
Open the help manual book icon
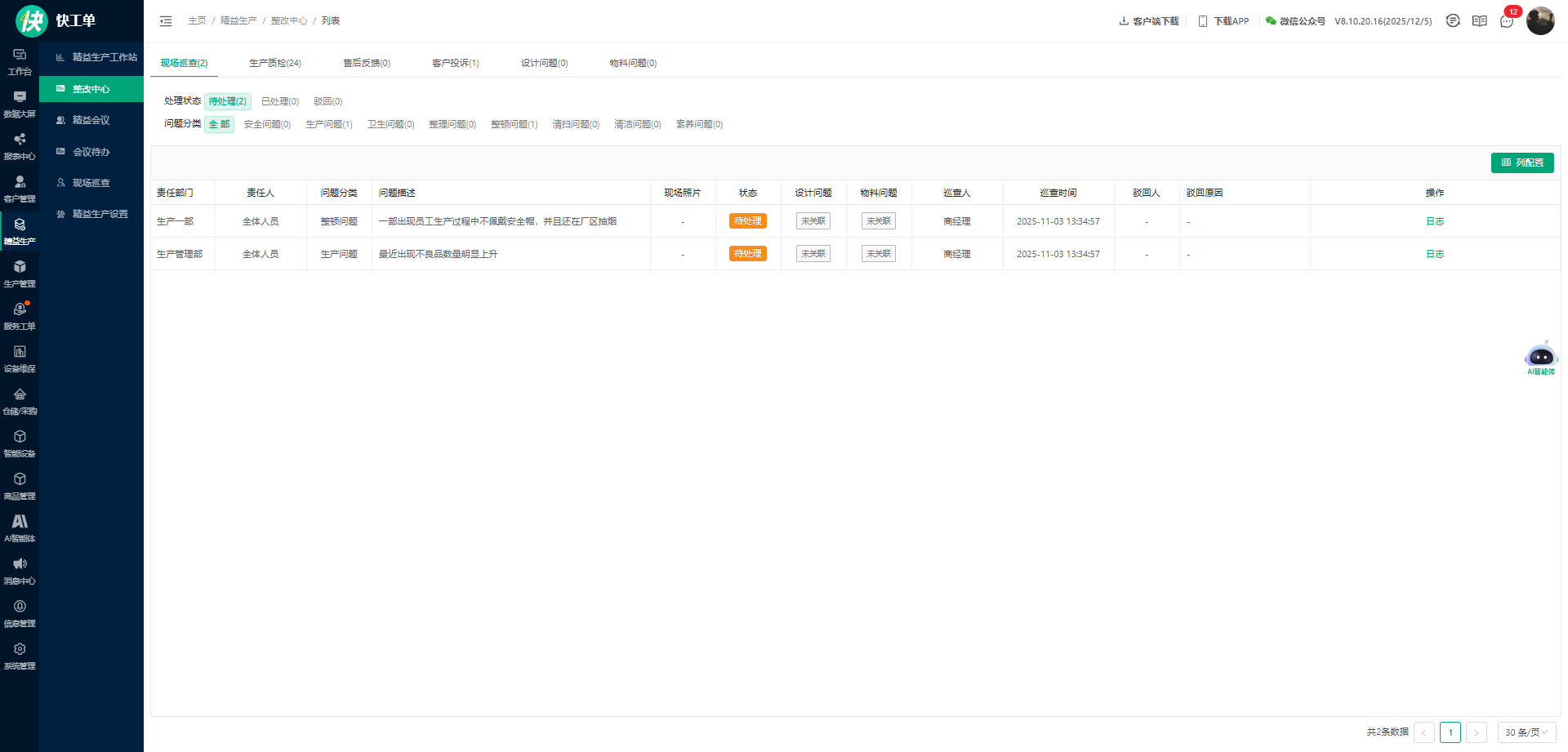(x=1479, y=21)
